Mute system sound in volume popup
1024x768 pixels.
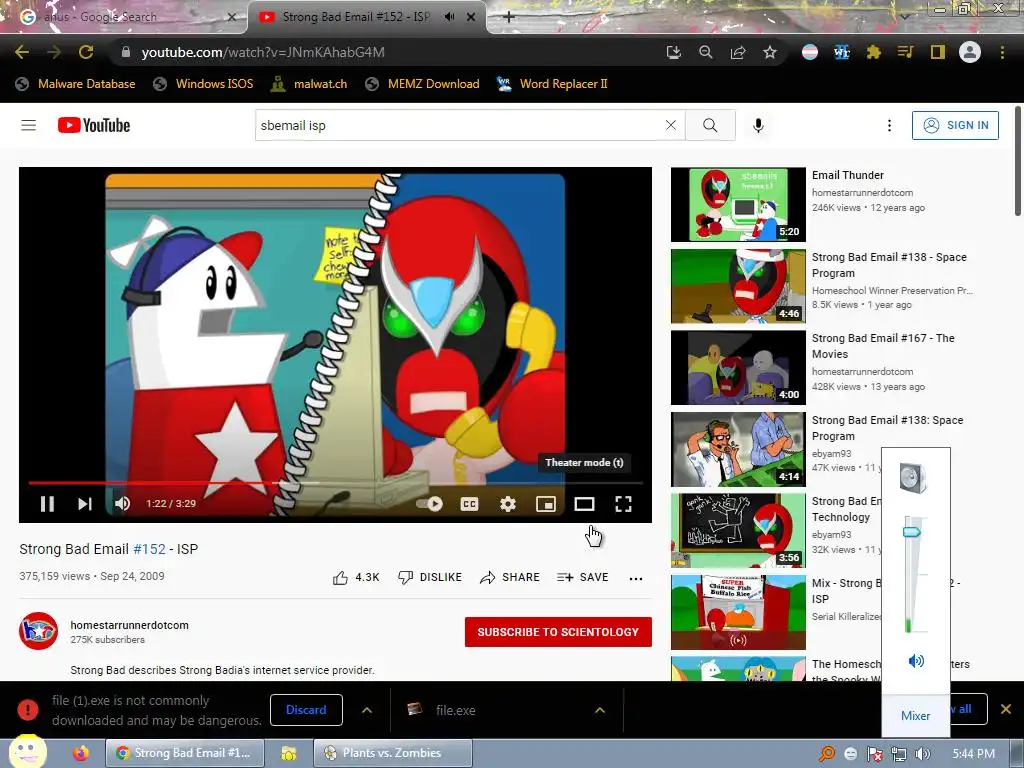[x=916, y=661]
